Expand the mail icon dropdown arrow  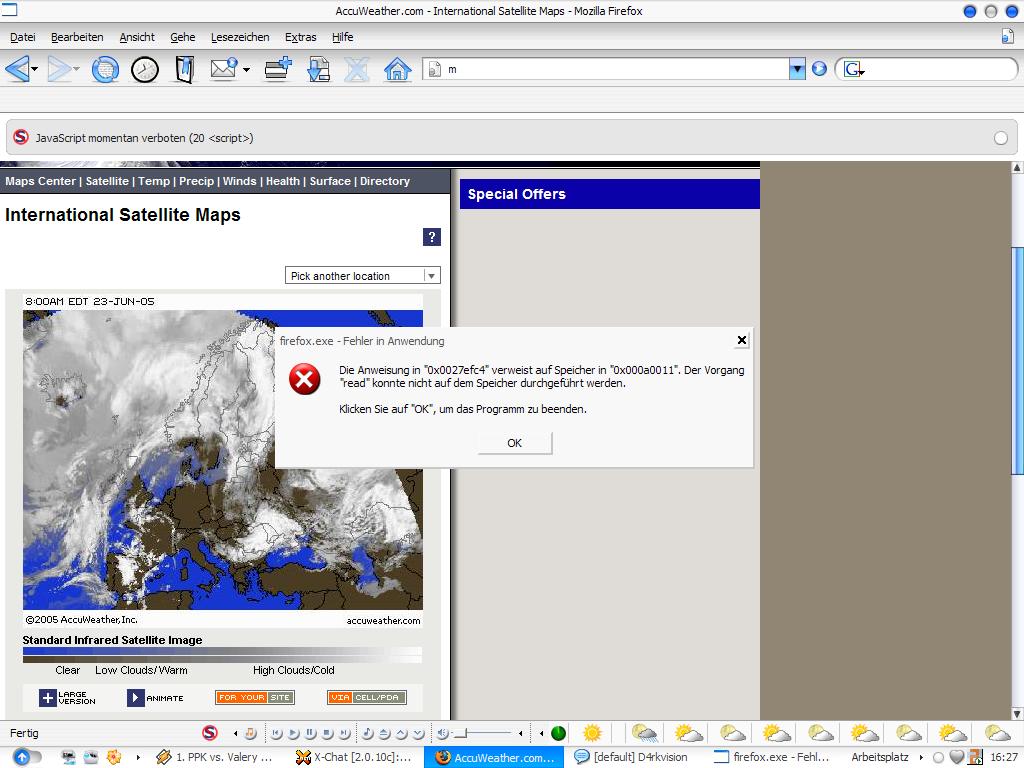[246, 69]
